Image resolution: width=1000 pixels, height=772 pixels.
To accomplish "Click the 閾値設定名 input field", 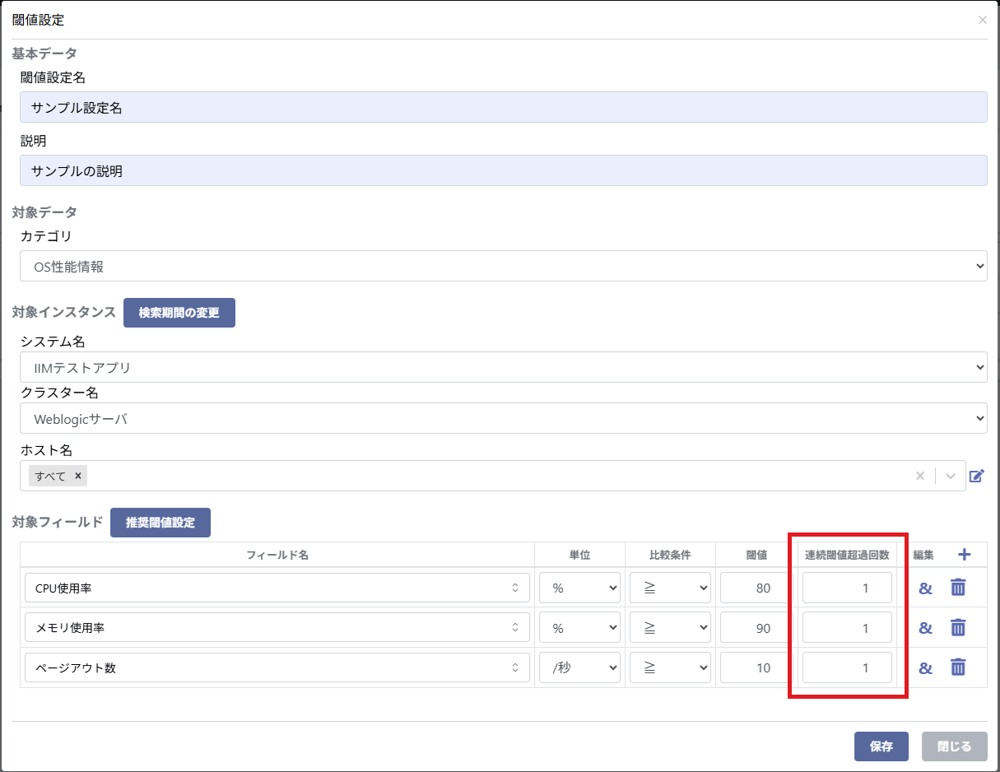I will point(503,107).
